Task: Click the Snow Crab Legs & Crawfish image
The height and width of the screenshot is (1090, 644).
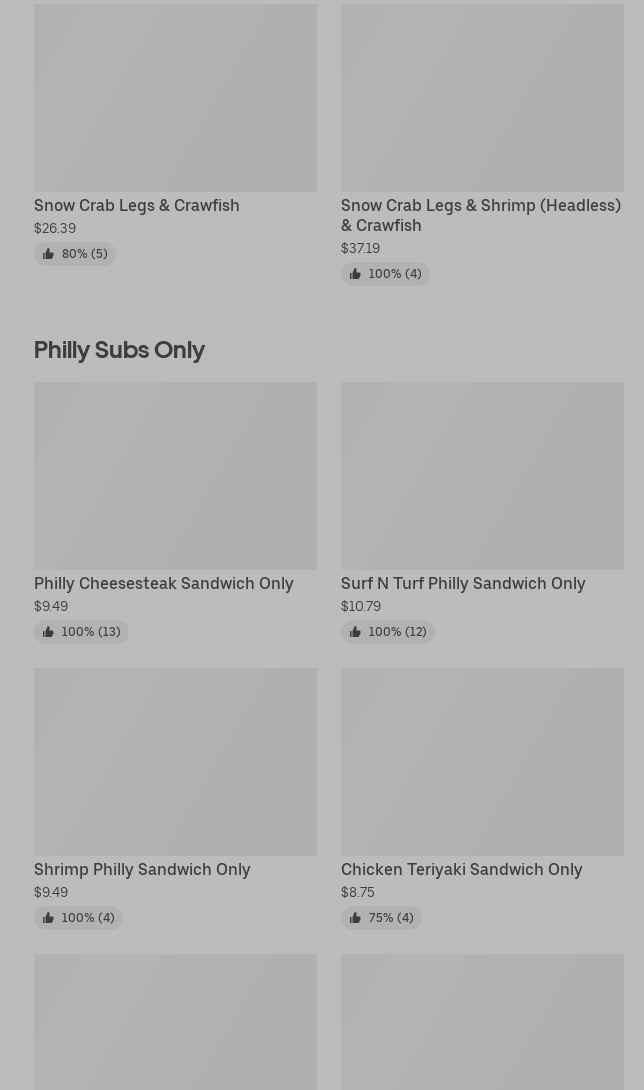Action: 175,98
